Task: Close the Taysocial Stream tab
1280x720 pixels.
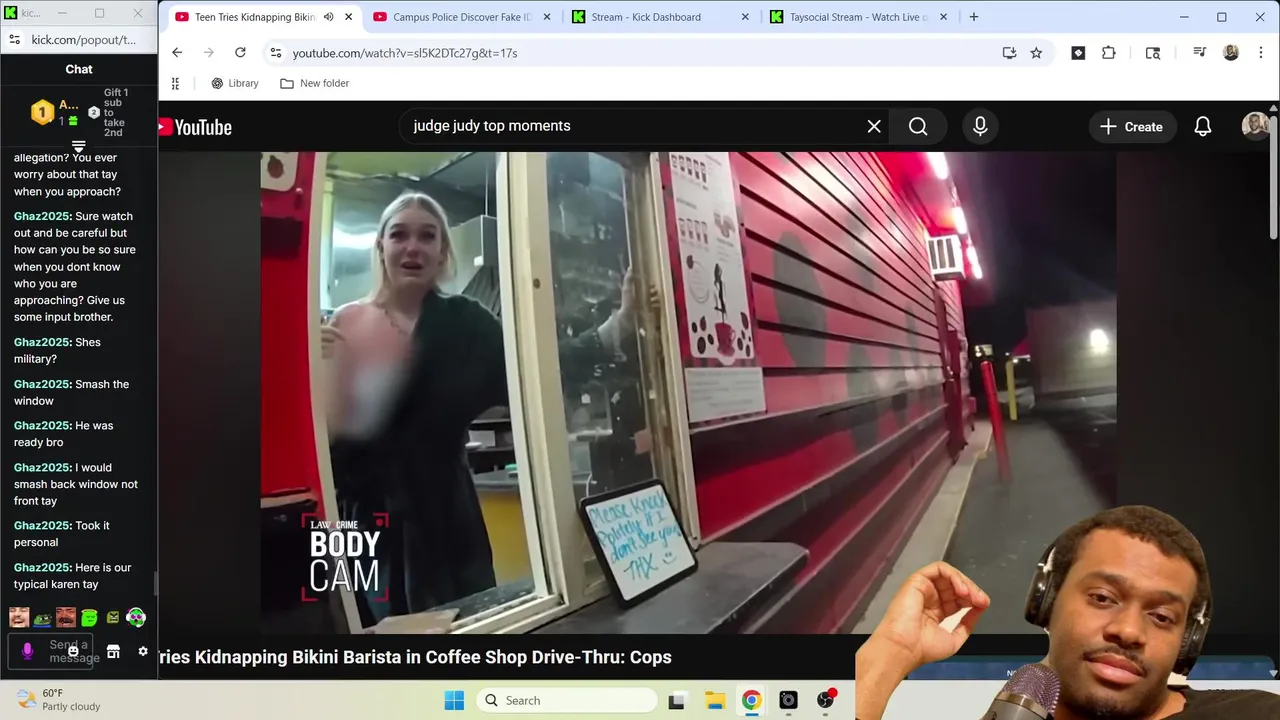Action: tap(942, 17)
